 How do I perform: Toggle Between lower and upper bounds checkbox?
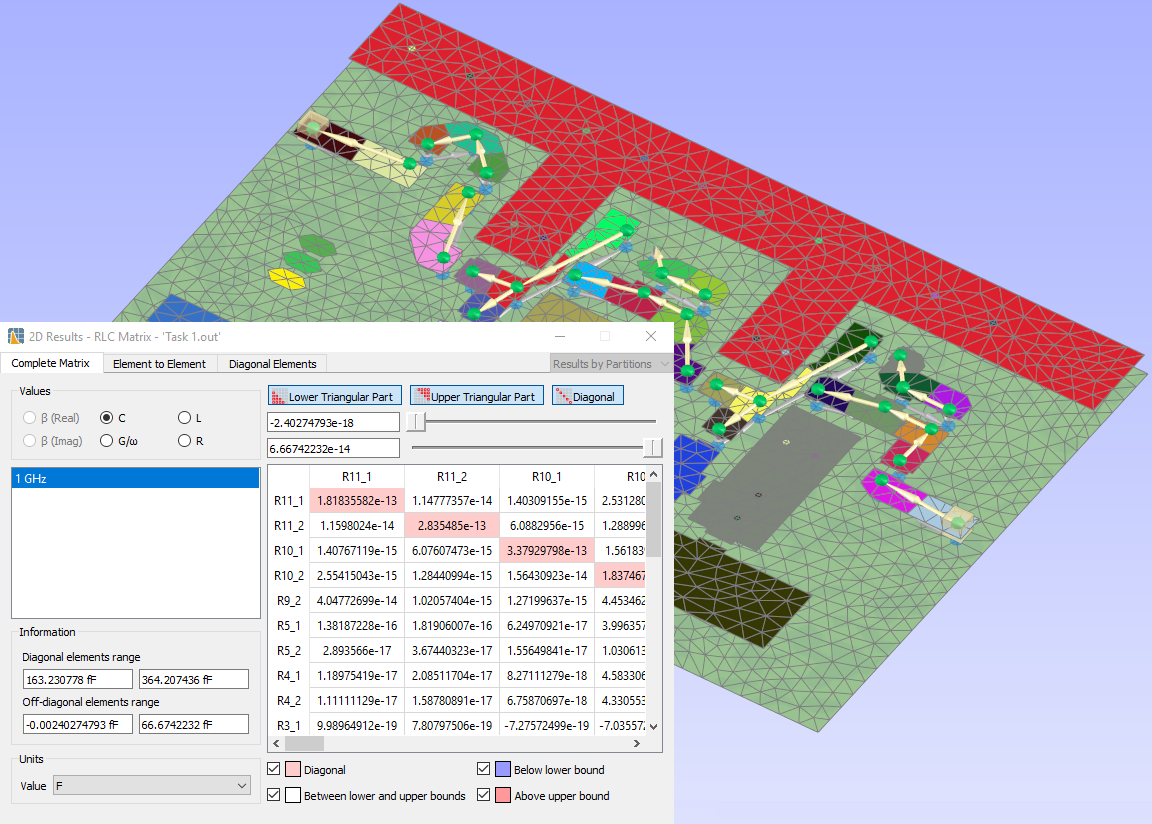pyautogui.click(x=275, y=796)
